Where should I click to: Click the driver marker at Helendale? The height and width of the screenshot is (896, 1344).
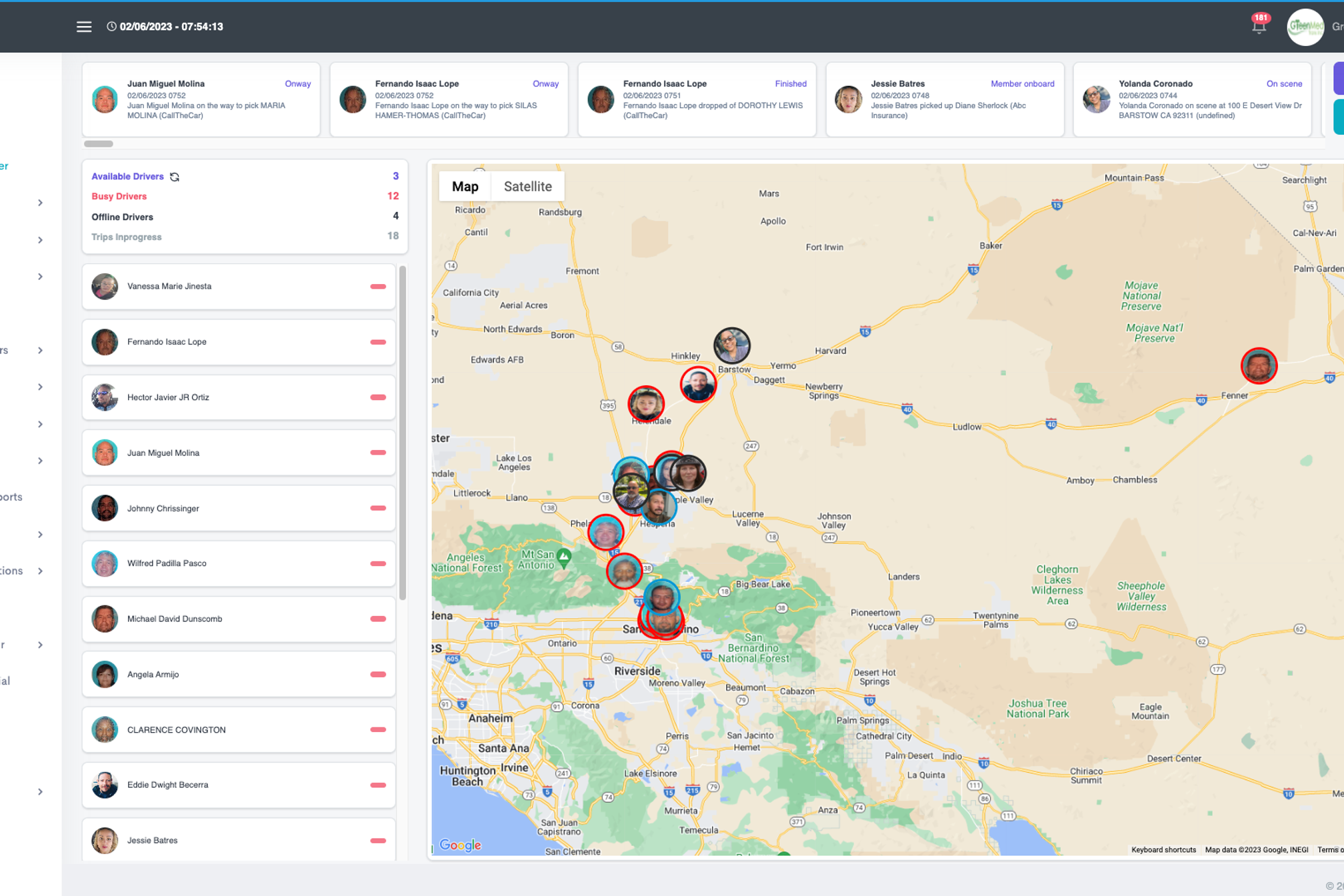[645, 403]
